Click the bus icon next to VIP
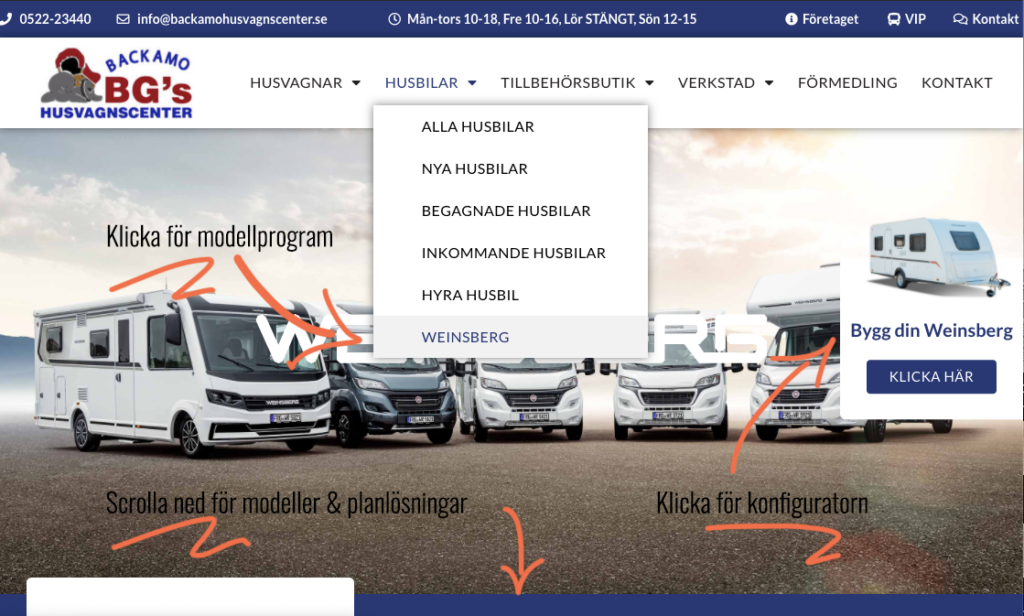 click(x=893, y=19)
